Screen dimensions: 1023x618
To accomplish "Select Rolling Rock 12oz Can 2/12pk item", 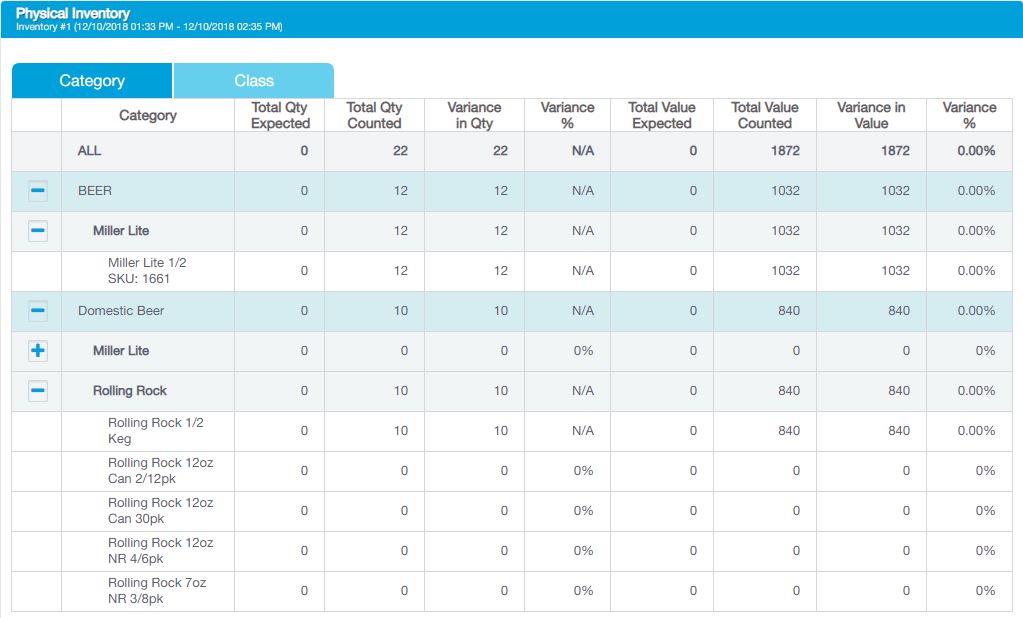I will click(160, 471).
